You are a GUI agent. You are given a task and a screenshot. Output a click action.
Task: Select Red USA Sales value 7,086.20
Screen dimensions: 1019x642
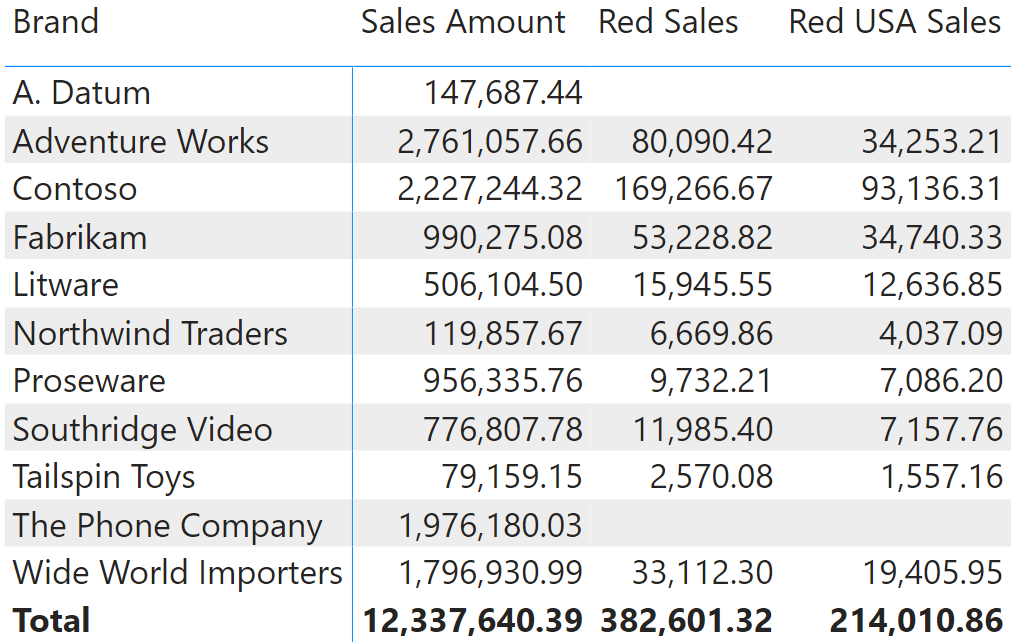(x=941, y=381)
